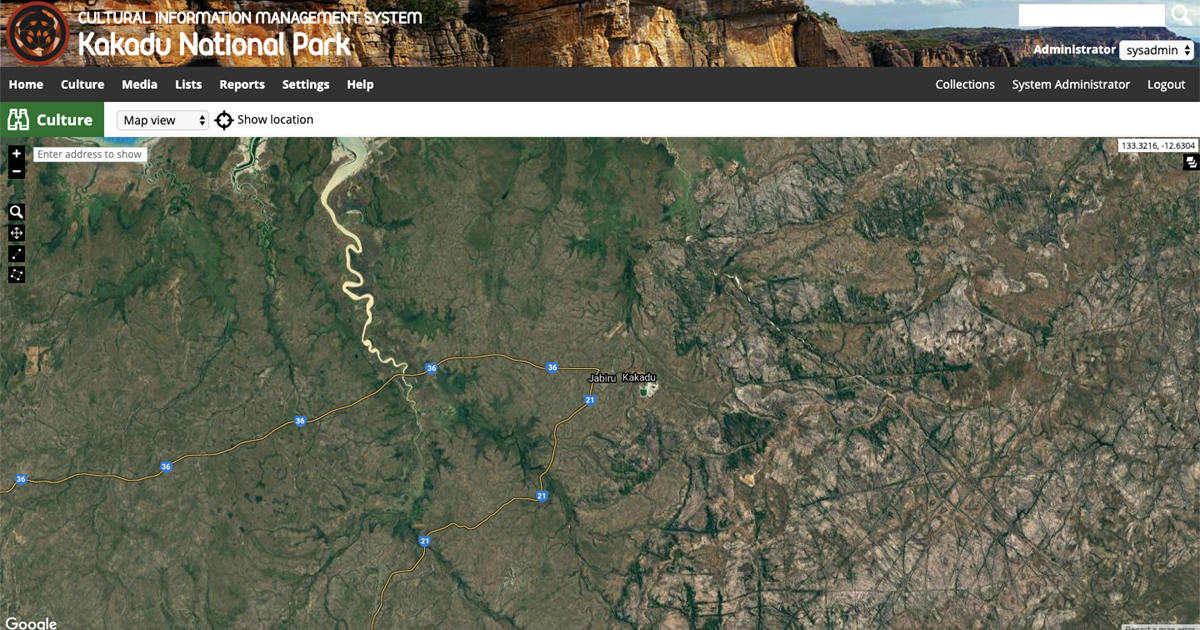The width and height of the screenshot is (1200, 630).
Task: Zoom in with the map plus button
Action: click(x=17, y=154)
